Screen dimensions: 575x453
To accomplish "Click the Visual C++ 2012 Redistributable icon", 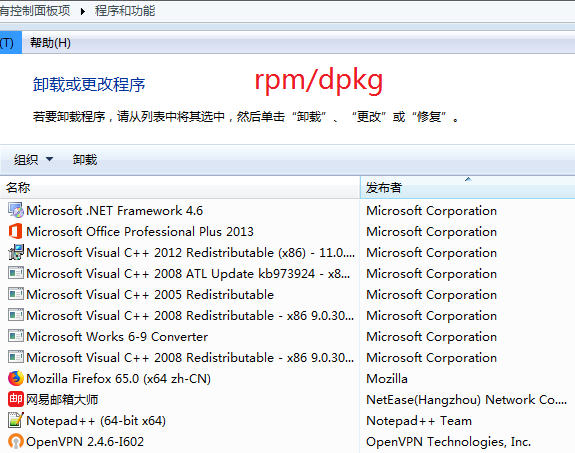I will point(16,252).
